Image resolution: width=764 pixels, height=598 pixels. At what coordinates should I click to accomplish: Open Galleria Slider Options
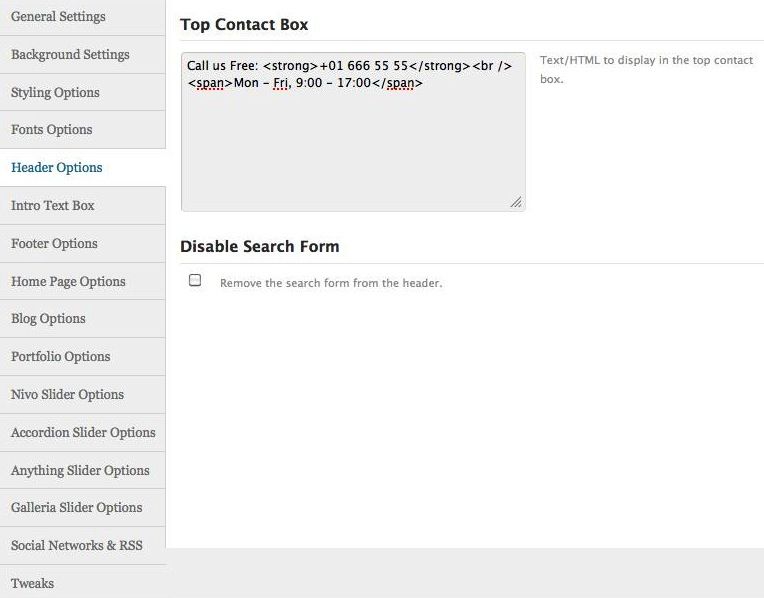(76, 507)
